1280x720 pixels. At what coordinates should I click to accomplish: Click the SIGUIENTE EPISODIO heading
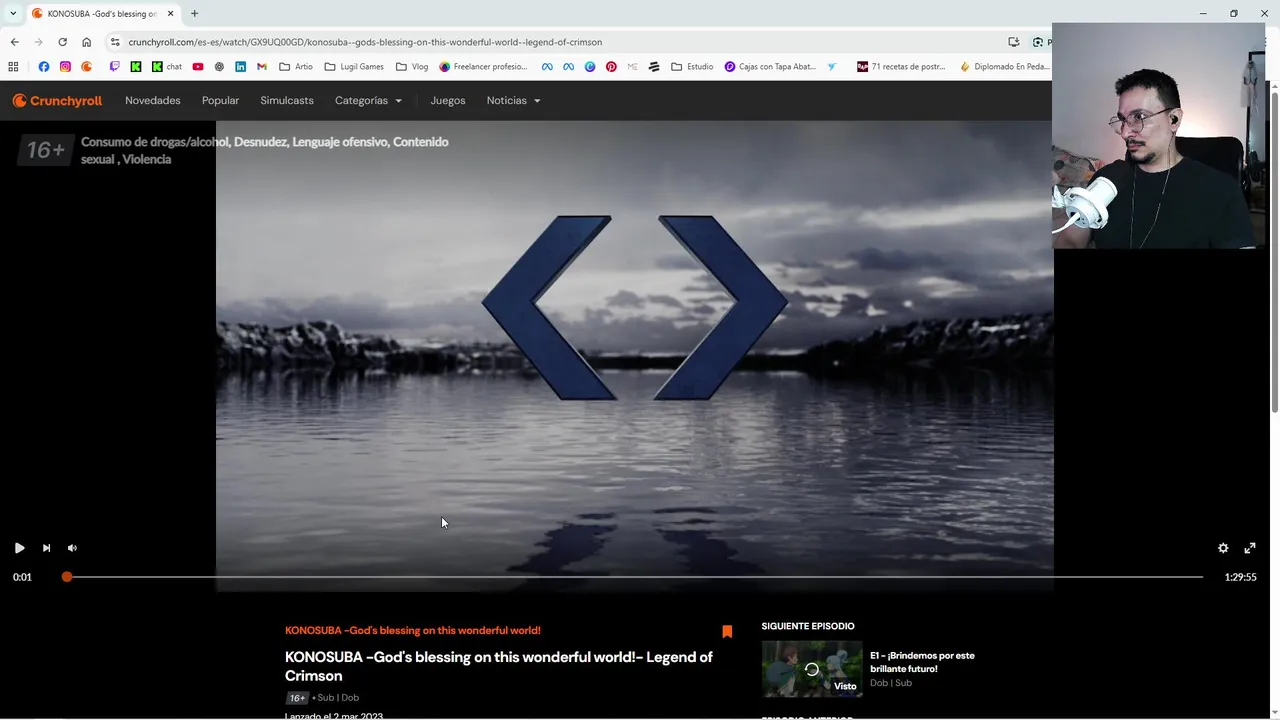pyautogui.click(x=808, y=626)
